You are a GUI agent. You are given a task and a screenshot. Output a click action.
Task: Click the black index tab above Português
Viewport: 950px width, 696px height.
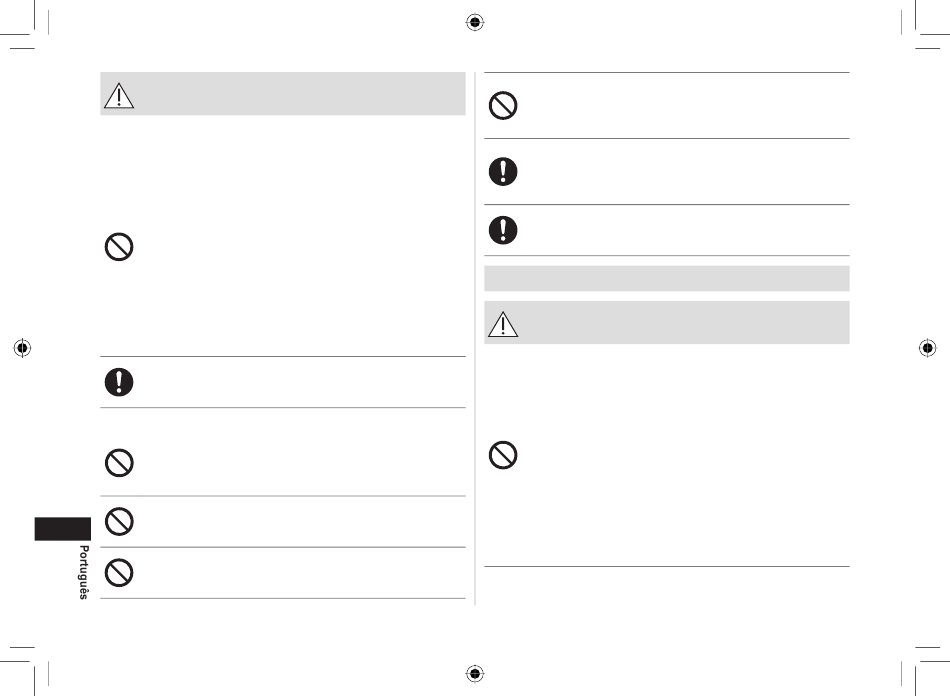coord(62,529)
